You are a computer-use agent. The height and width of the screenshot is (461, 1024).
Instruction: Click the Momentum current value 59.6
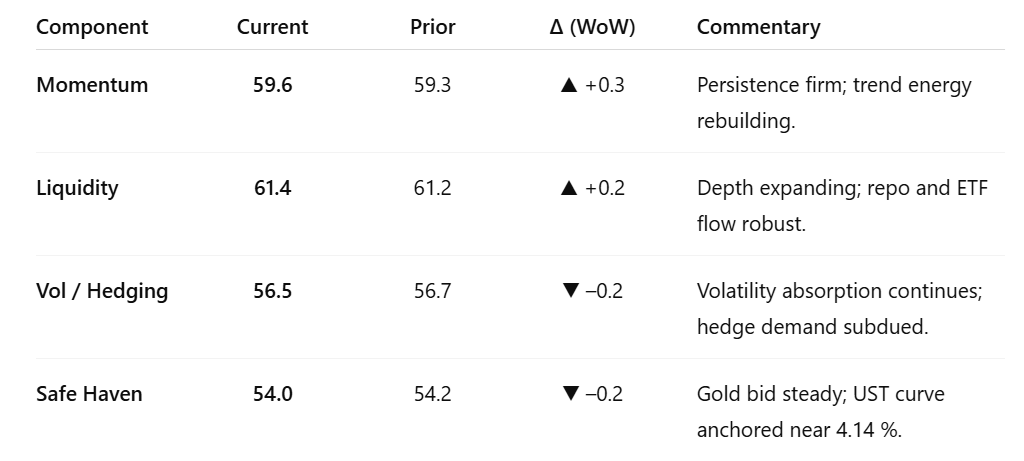point(272,86)
